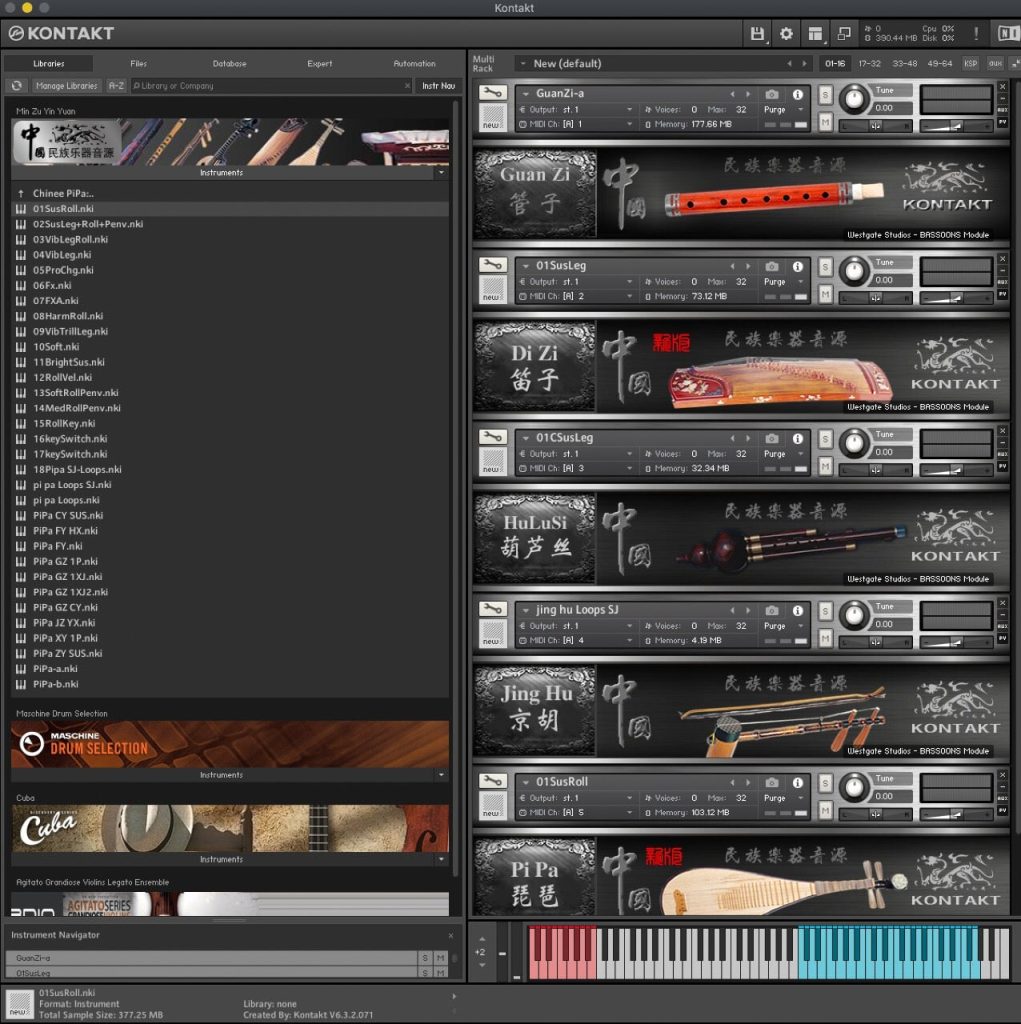Open workspace layout management icon
The image size is (1021, 1024).
(x=815, y=33)
